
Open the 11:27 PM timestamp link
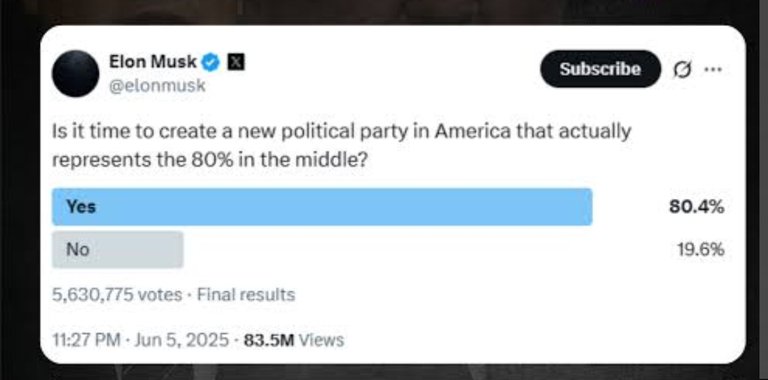(x=86, y=340)
